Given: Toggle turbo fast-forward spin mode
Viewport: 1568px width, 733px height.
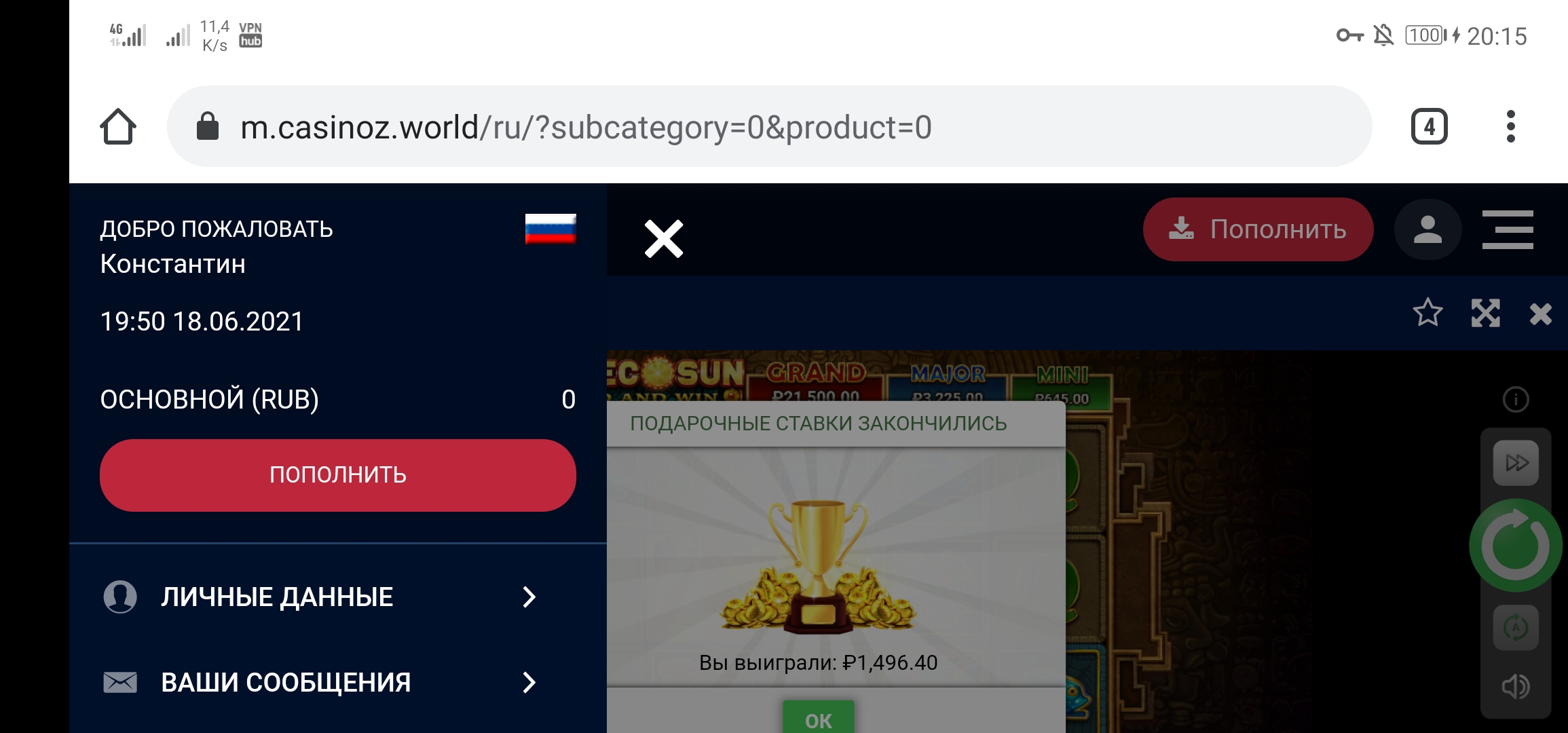Looking at the screenshot, I should 1516,463.
